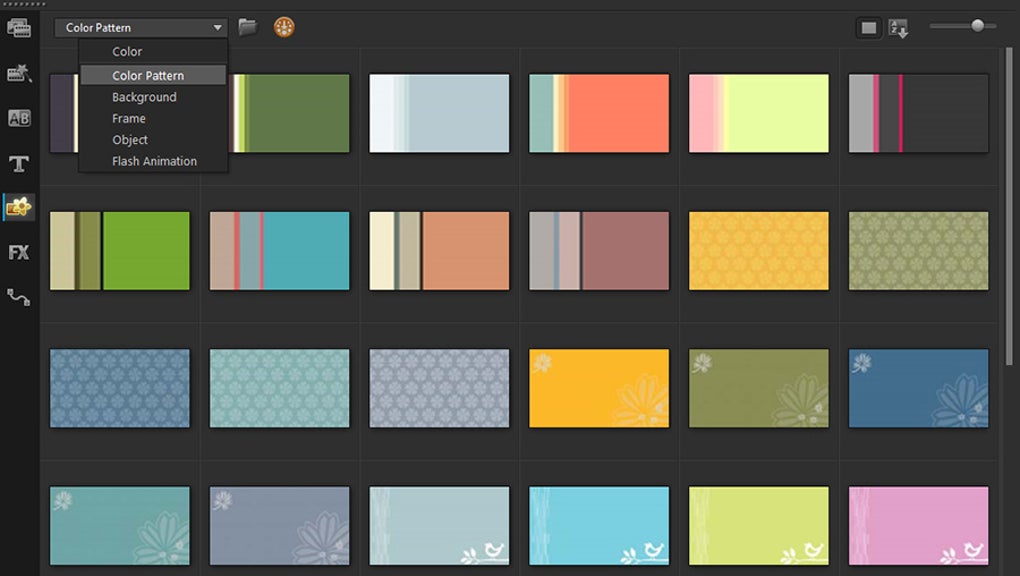1020x576 pixels.
Task: Select the mauve brown block pattern
Action: [599, 251]
